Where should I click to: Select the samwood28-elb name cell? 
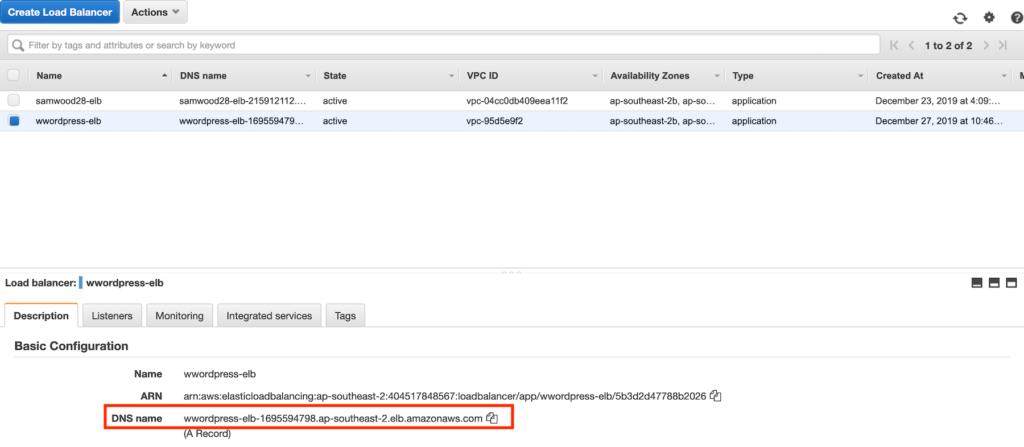pos(68,101)
